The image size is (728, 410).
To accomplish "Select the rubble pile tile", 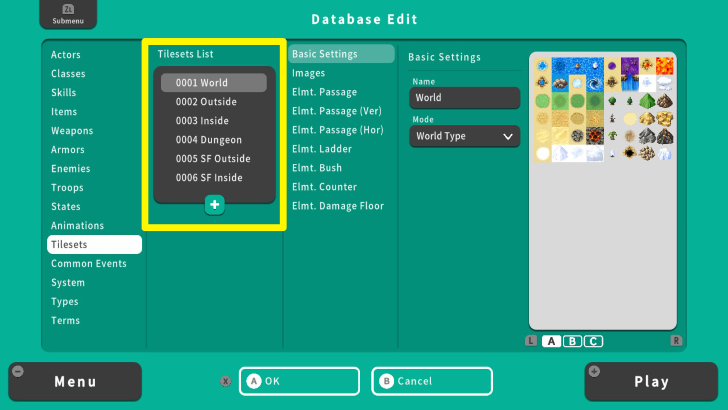I will [x=647, y=153].
